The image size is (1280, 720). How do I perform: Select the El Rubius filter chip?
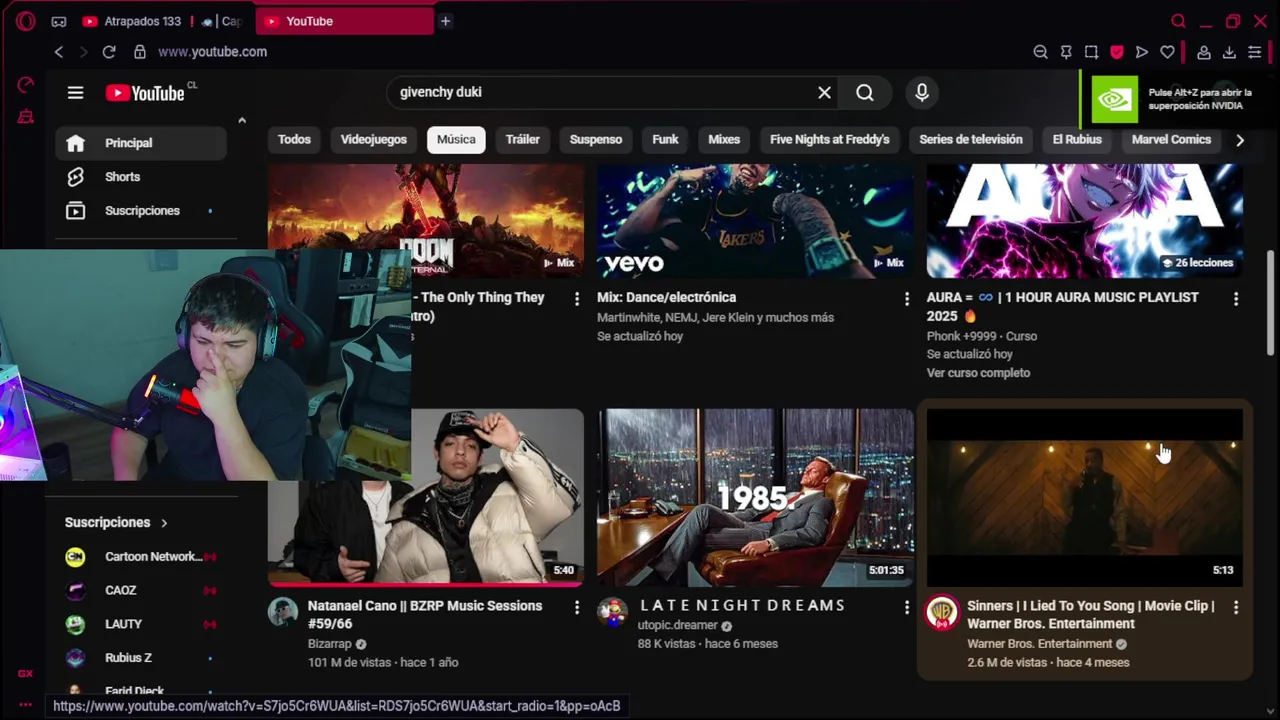pyautogui.click(x=1077, y=140)
